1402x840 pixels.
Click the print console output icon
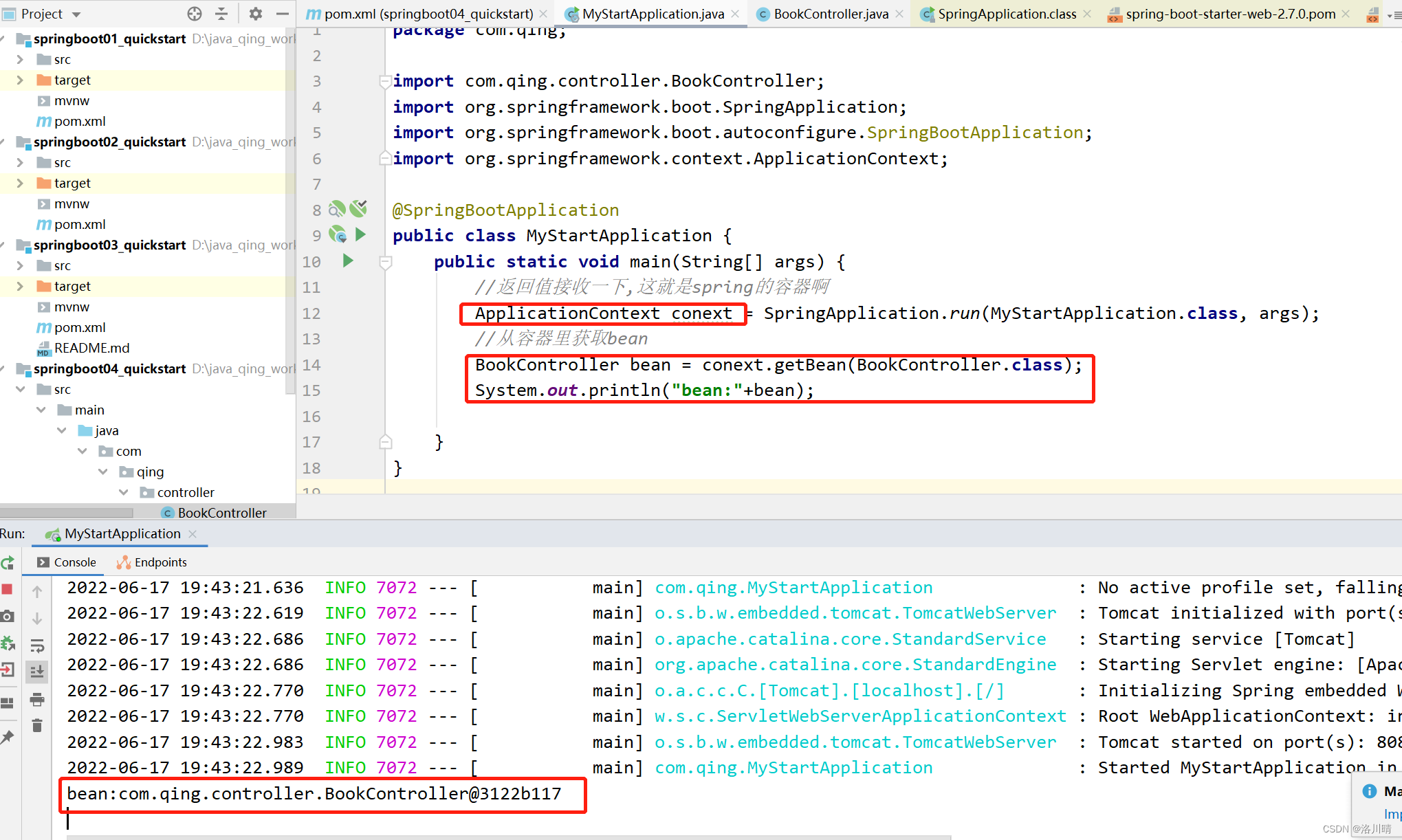pyautogui.click(x=37, y=700)
